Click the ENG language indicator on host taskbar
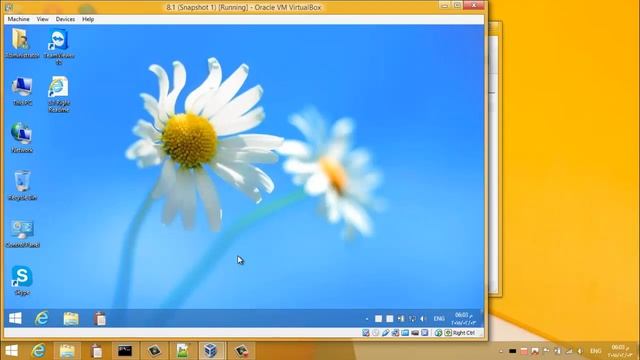The height and width of the screenshot is (360, 640). coord(596,351)
